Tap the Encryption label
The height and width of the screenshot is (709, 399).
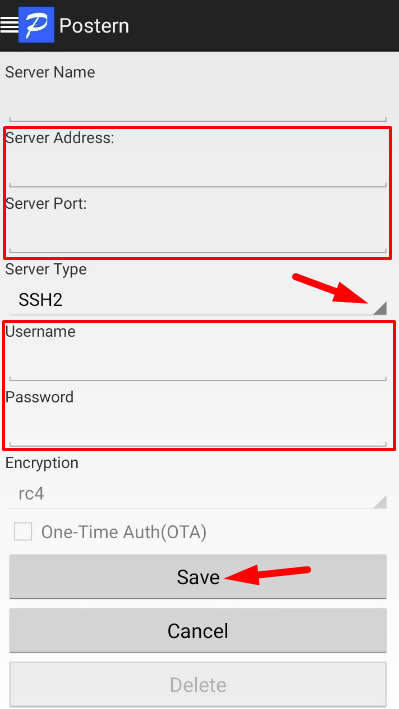click(42, 463)
